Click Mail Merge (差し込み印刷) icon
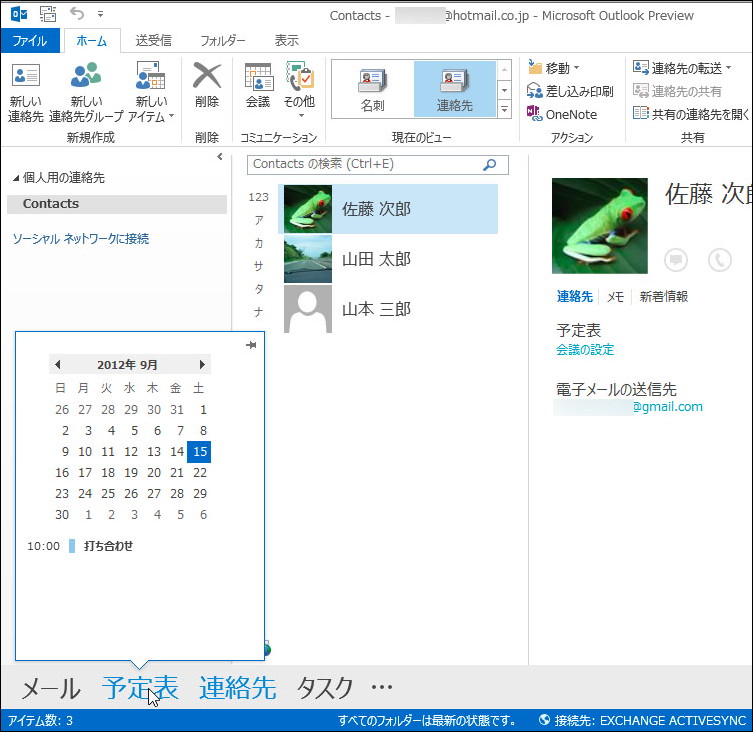 coord(534,91)
